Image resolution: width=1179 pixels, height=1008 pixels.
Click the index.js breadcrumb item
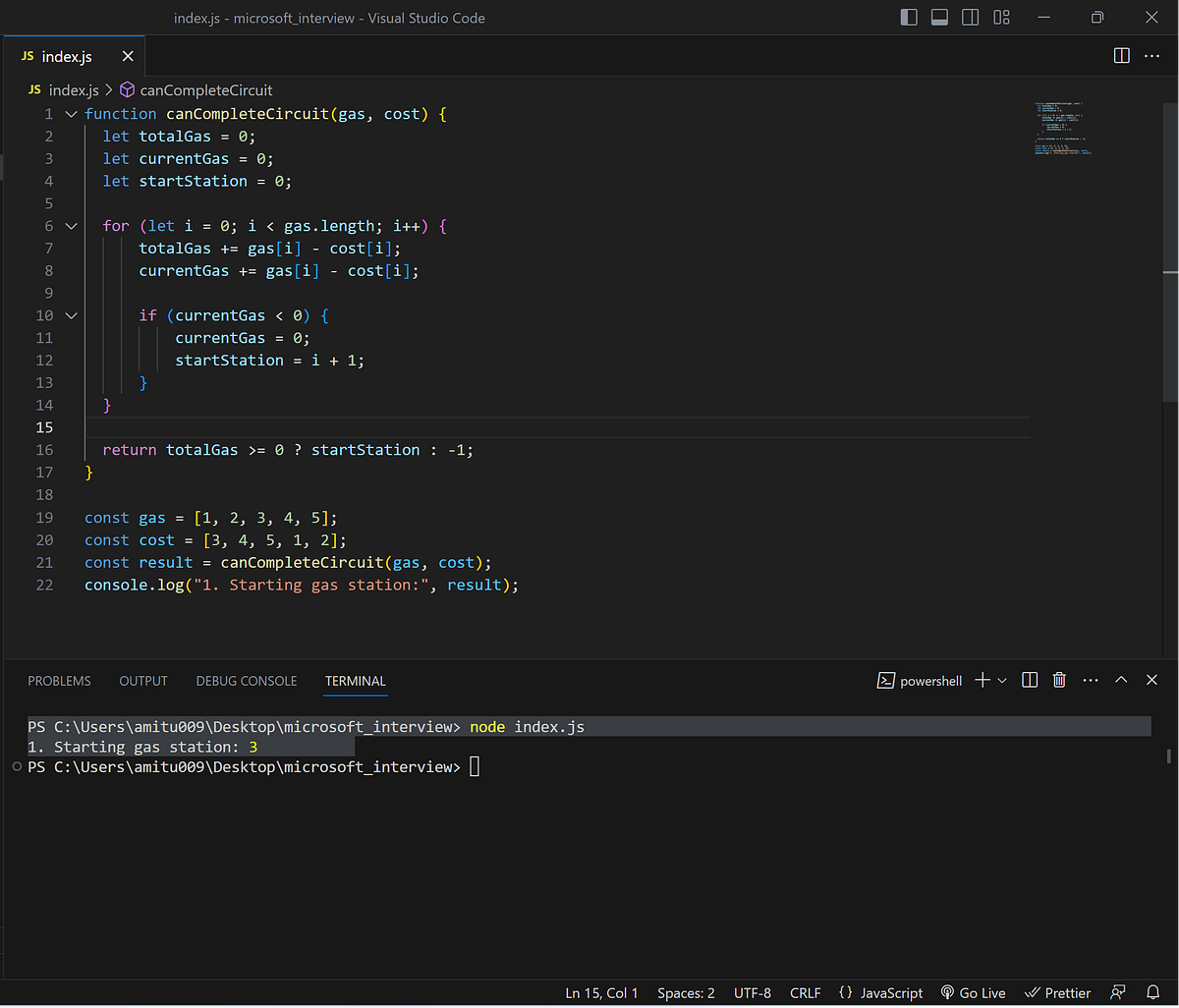coord(75,90)
